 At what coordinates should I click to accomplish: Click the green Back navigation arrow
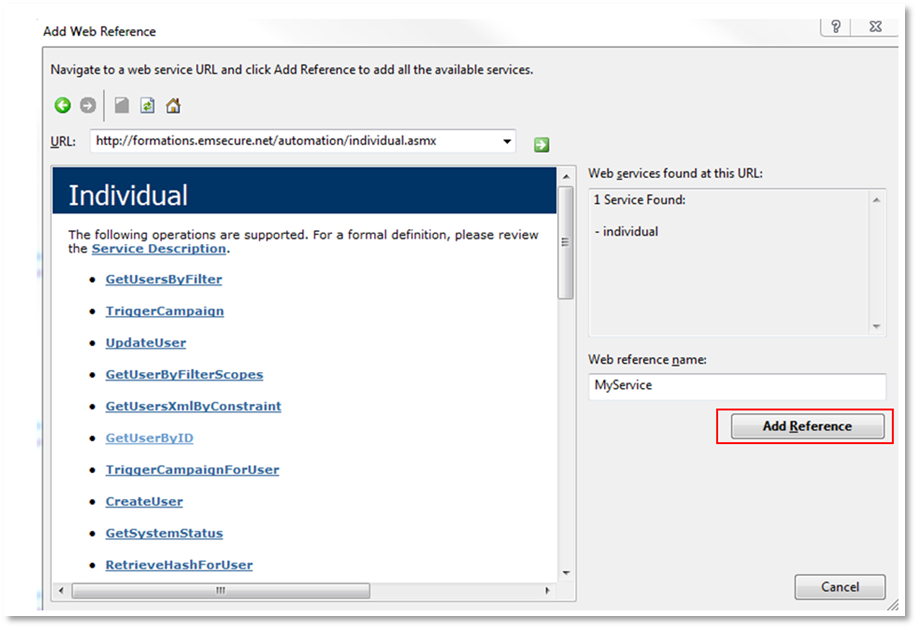tap(63, 105)
